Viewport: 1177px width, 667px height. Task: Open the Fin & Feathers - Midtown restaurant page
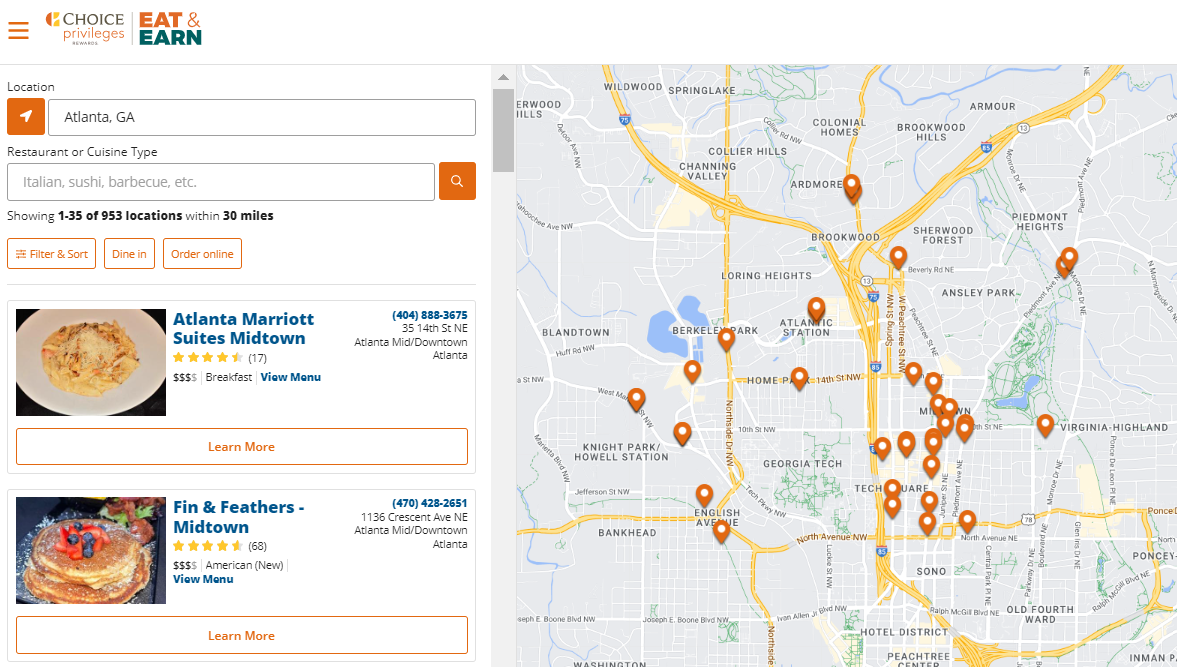(238, 516)
